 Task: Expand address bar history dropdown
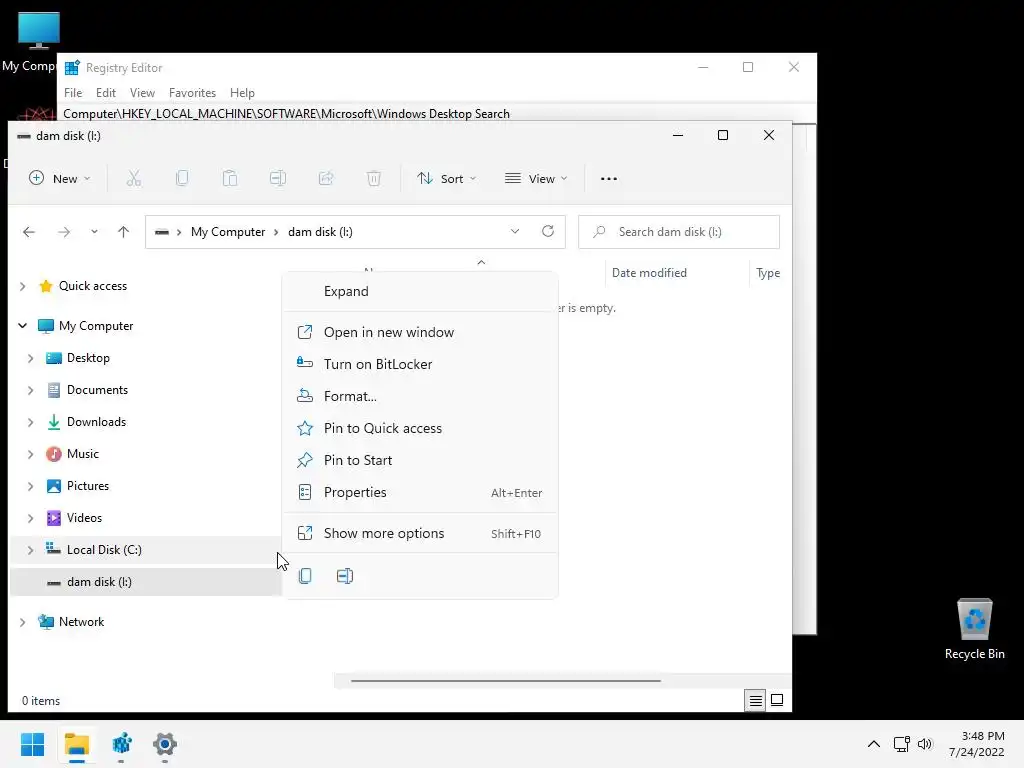(x=515, y=232)
